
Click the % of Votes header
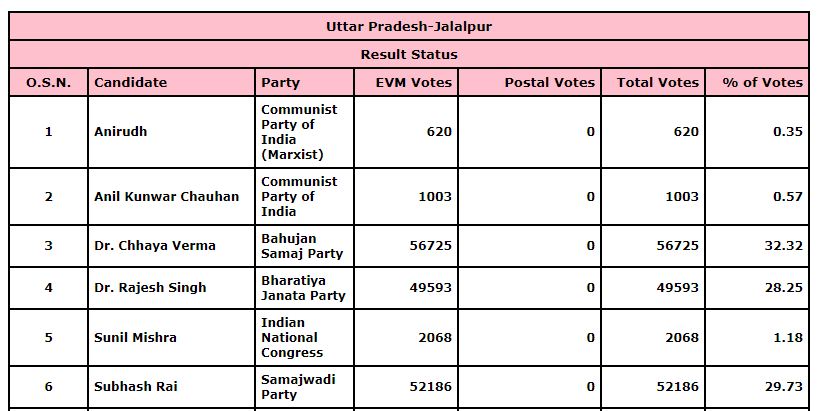coord(762,82)
